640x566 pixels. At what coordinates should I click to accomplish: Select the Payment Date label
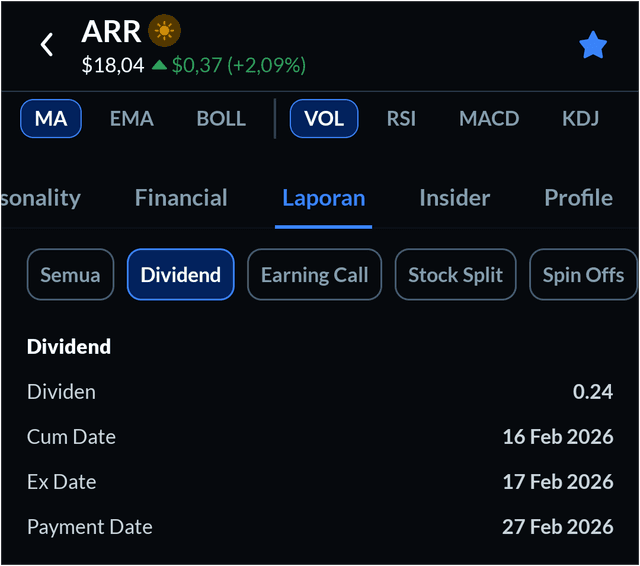[x=90, y=527]
